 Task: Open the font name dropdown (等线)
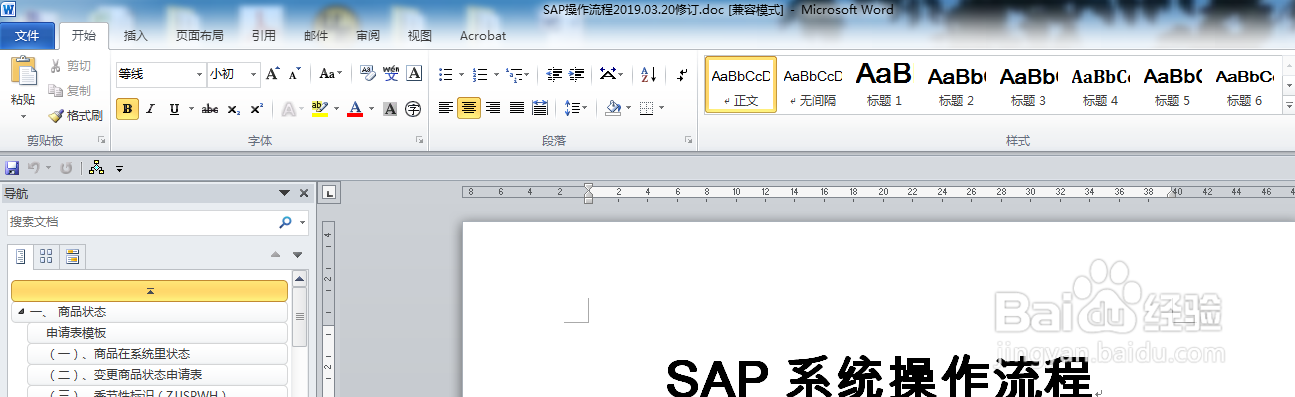click(x=198, y=74)
